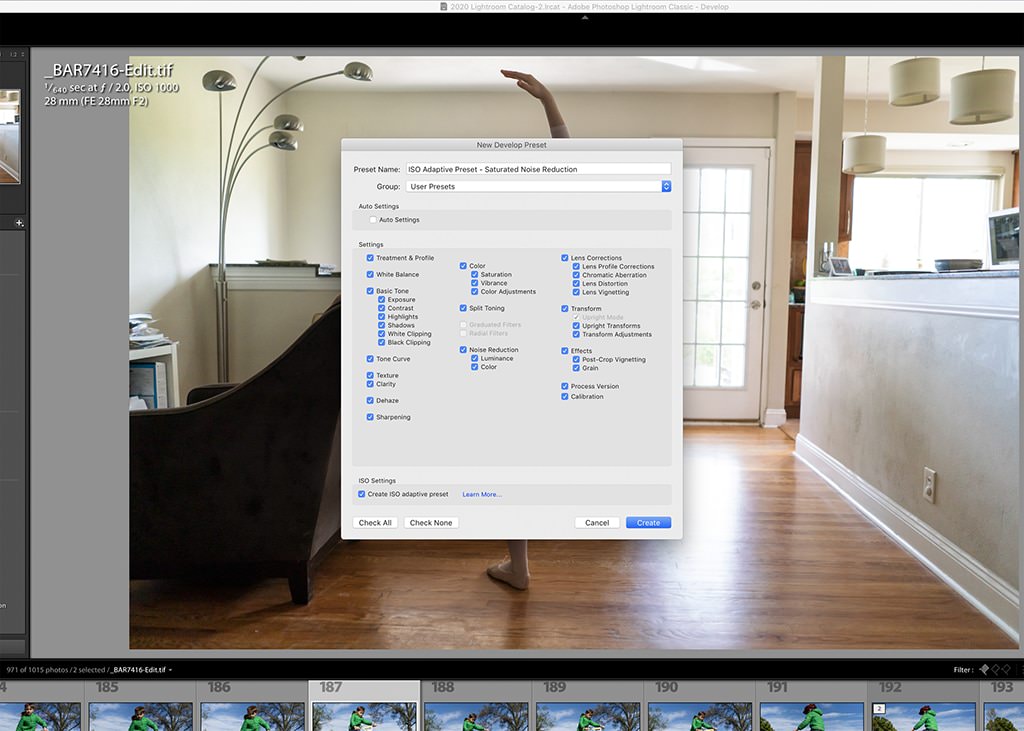Click the 'Filter :' label in filmstrip bar
The image size is (1024, 731).
point(963,670)
